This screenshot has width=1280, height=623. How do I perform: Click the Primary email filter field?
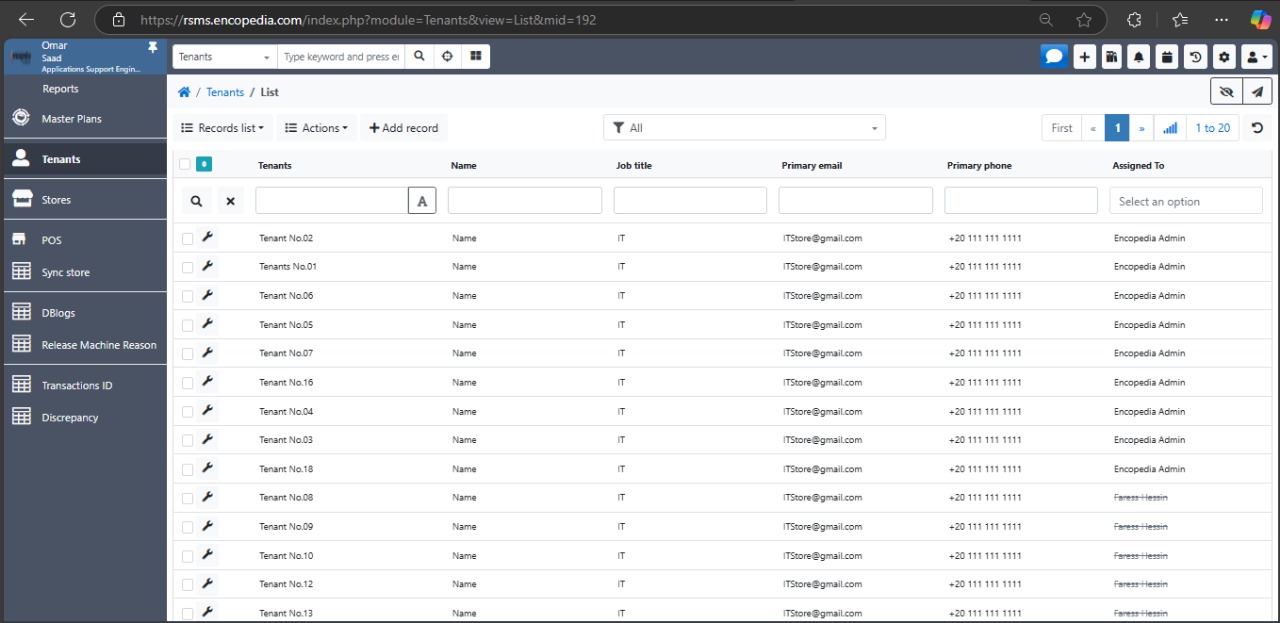click(x=855, y=201)
